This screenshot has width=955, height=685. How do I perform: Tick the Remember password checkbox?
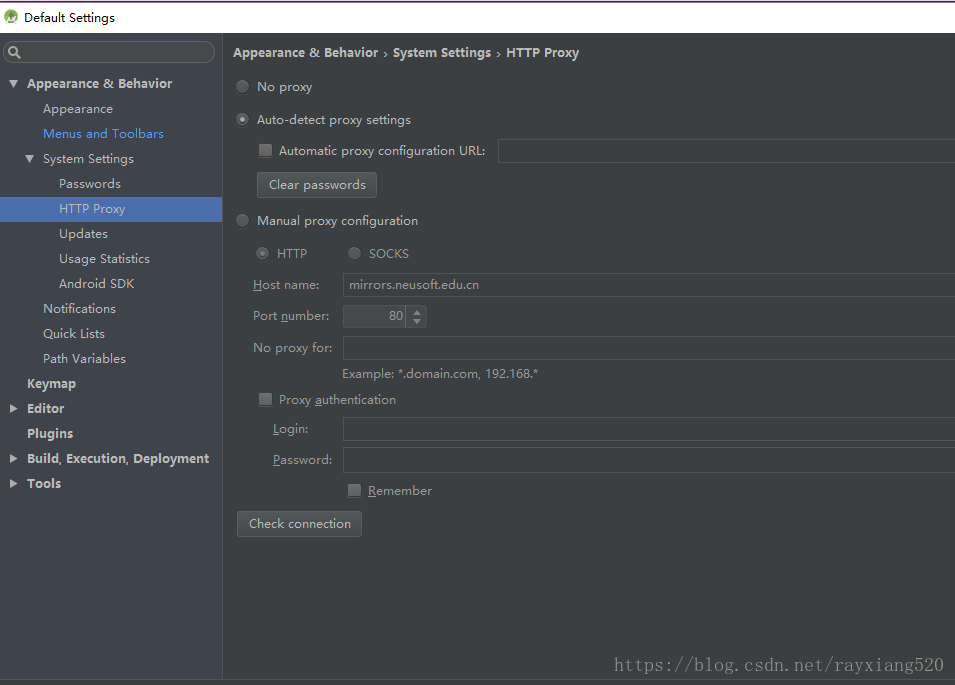(x=354, y=491)
